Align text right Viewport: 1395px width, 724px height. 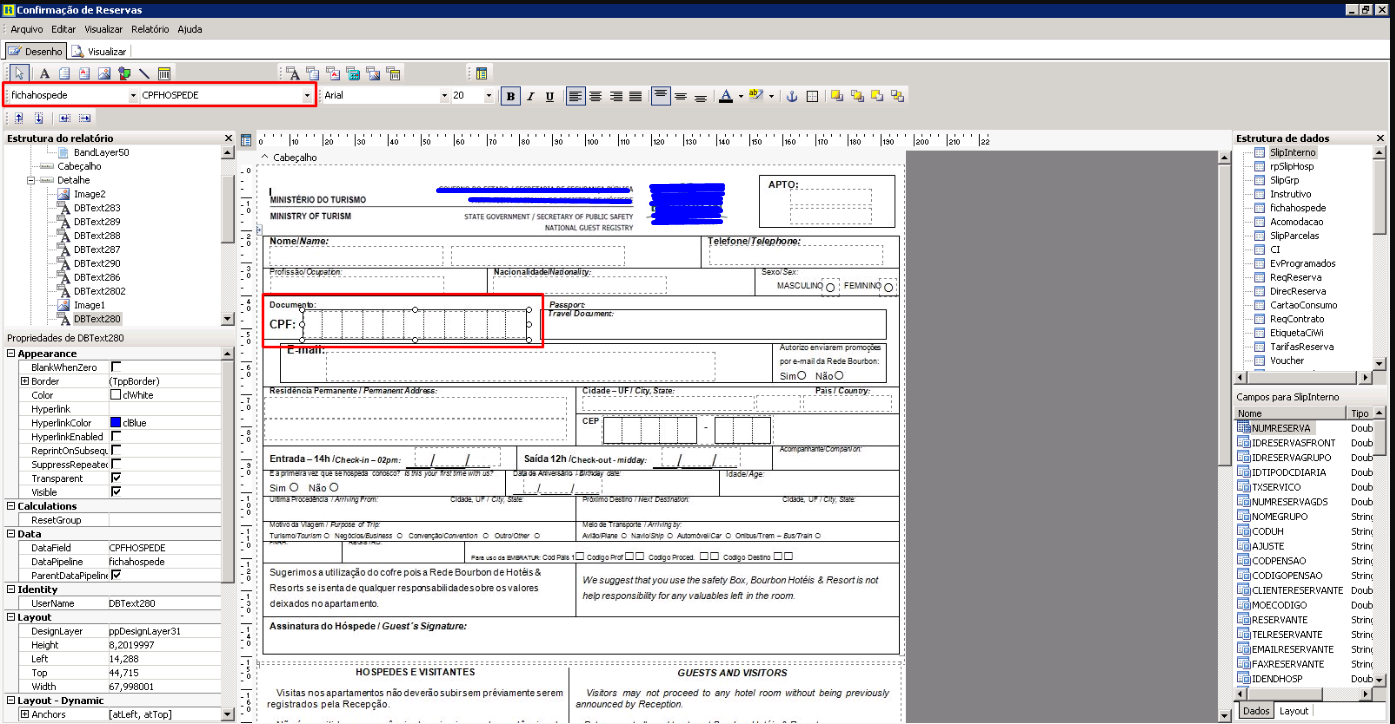tap(615, 96)
